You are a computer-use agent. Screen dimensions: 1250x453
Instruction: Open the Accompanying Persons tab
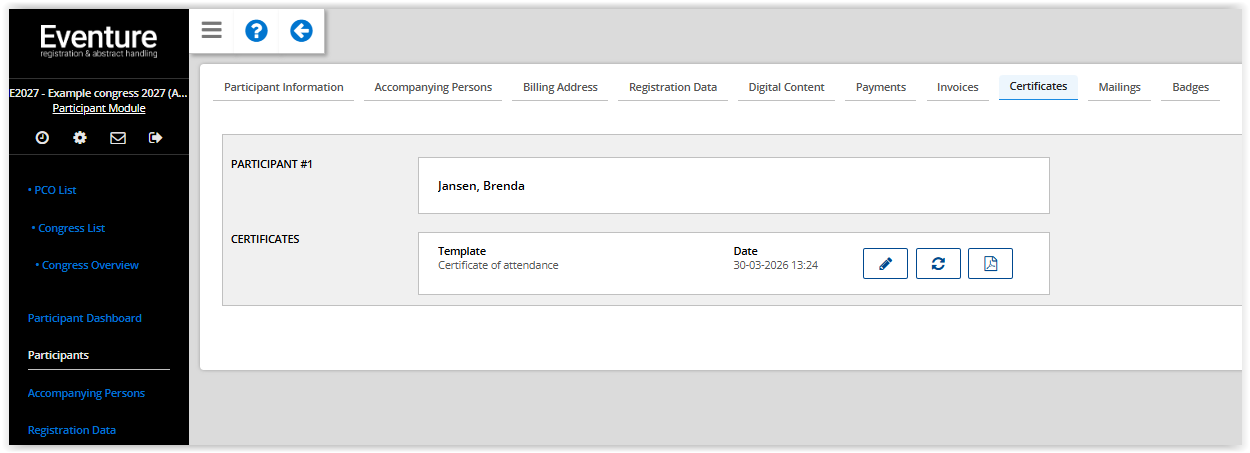(433, 88)
